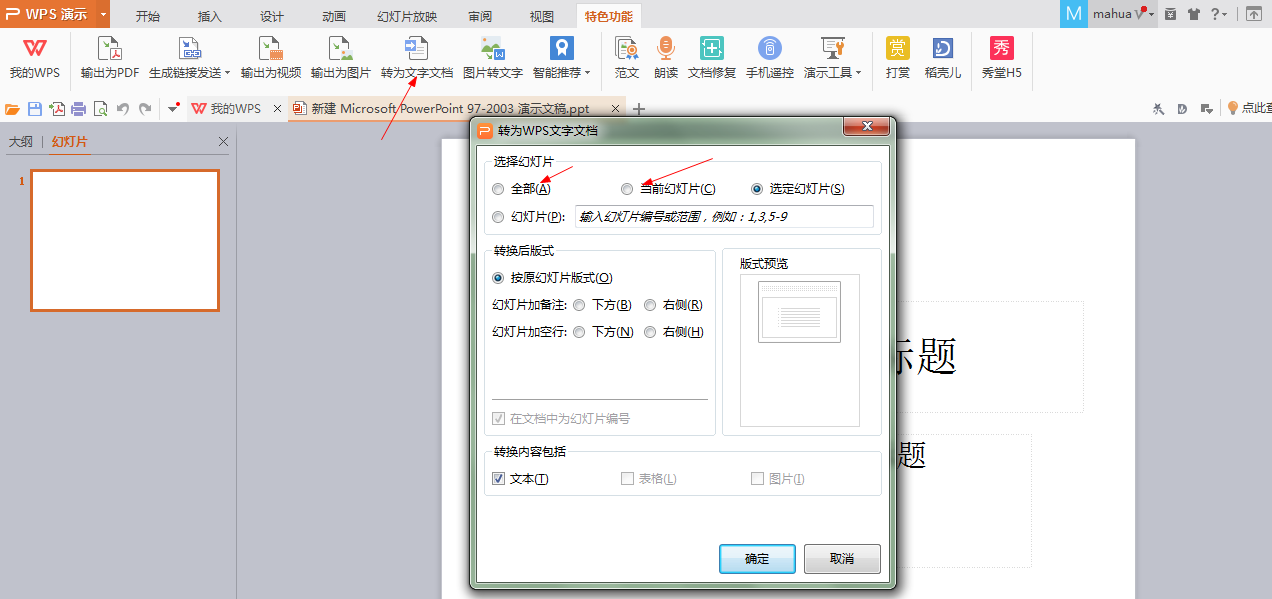Select 右侧(R) for 幻灯片加备注
Image resolution: width=1272 pixels, height=599 pixels.
click(x=650, y=305)
